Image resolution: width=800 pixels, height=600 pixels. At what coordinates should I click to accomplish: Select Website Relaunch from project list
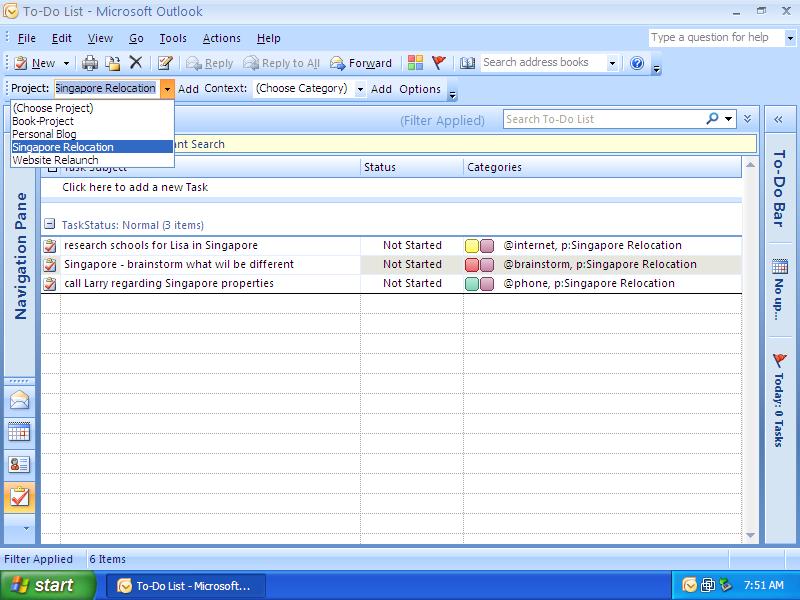92,160
